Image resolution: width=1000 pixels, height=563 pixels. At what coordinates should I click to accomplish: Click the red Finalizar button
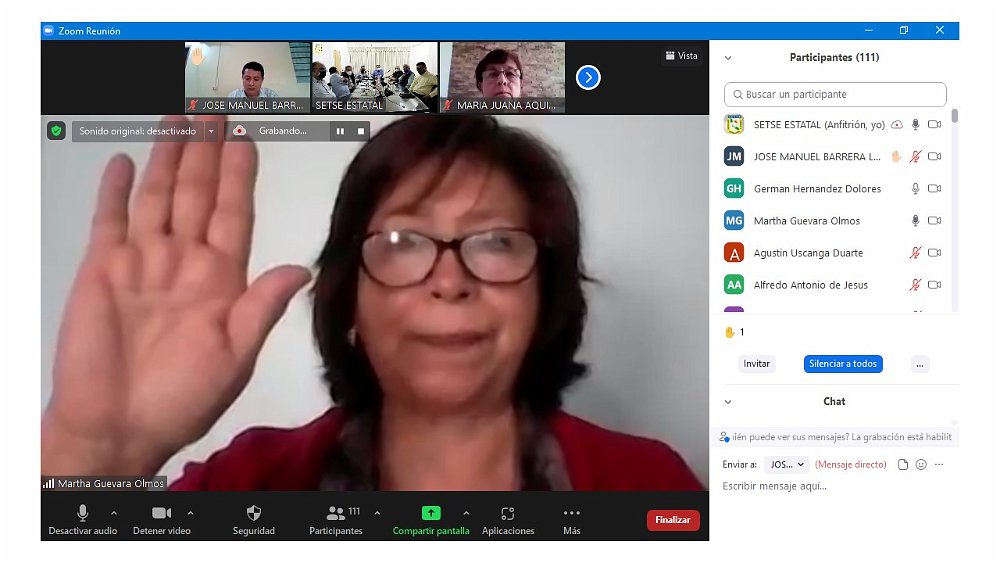tap(673, 520)
